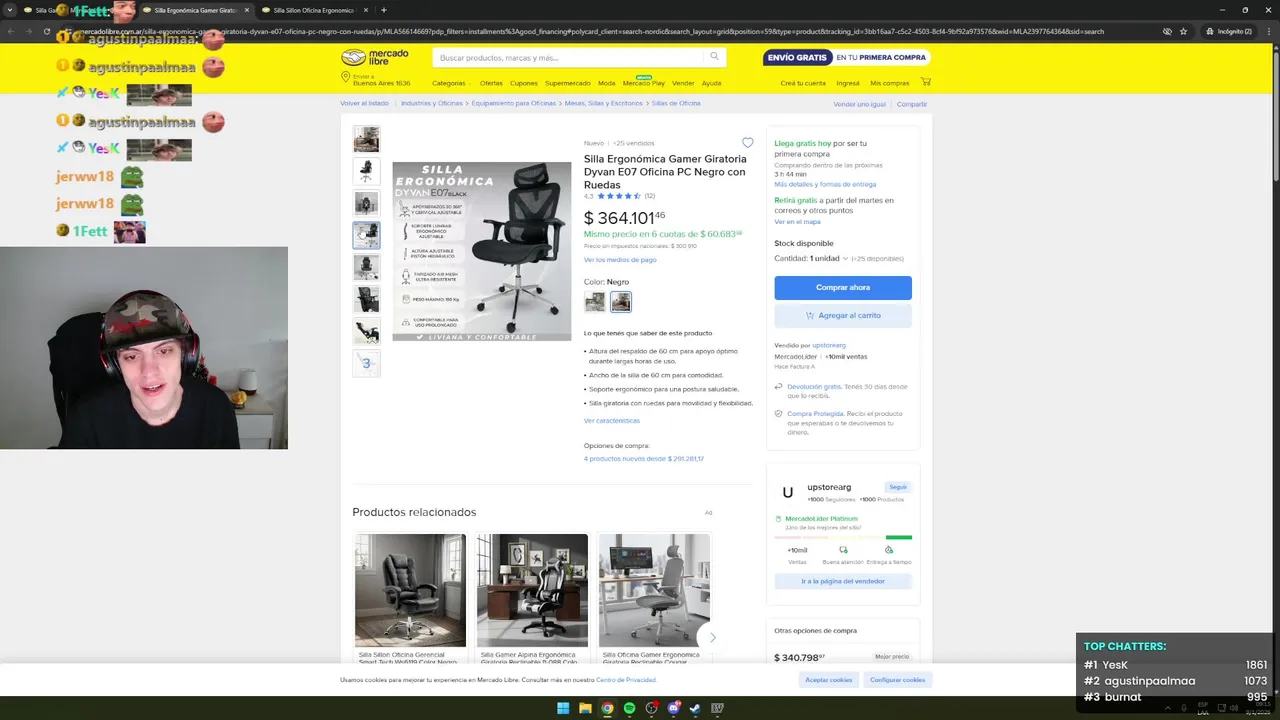Open Centro de Privacidad link
Screen dimensions: 1280x720
coord(626,680)
